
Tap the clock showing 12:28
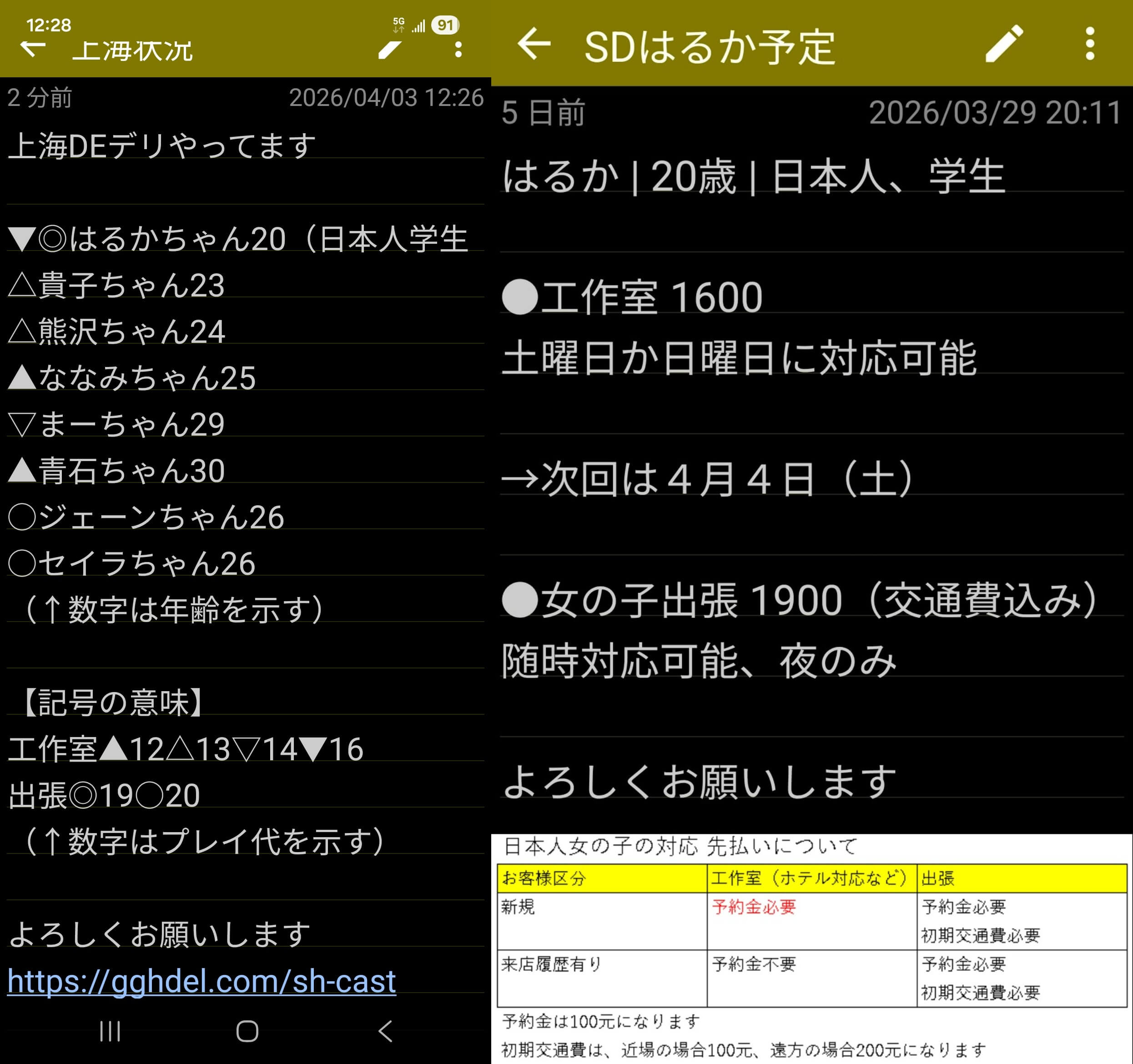(49, 25)
